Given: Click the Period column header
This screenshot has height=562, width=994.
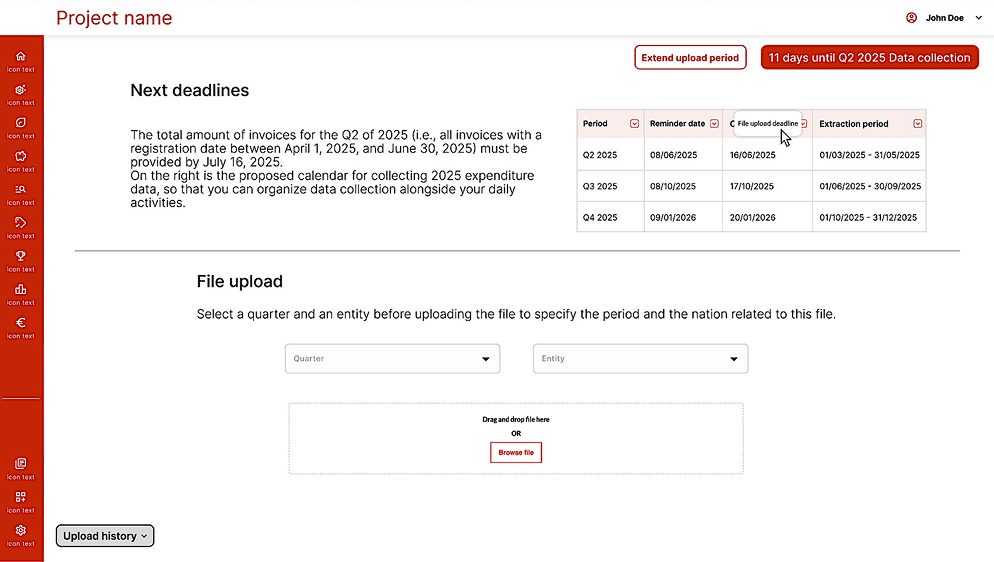Looking at the screenshot, I should coord(610,124).
